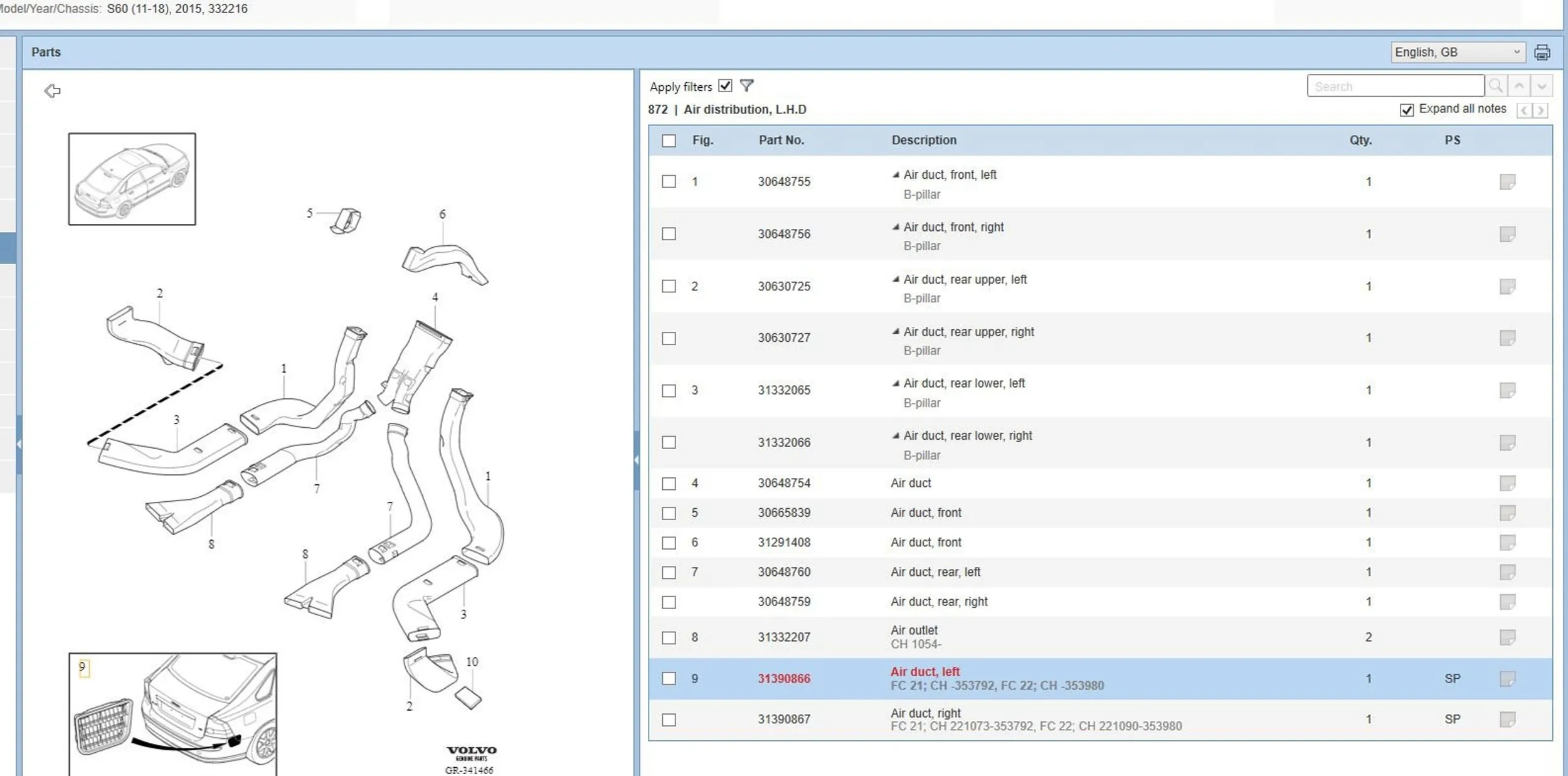Click the search magnifier icon
This screenshot has width=1568, height=776.
[x=1496, y=86]
